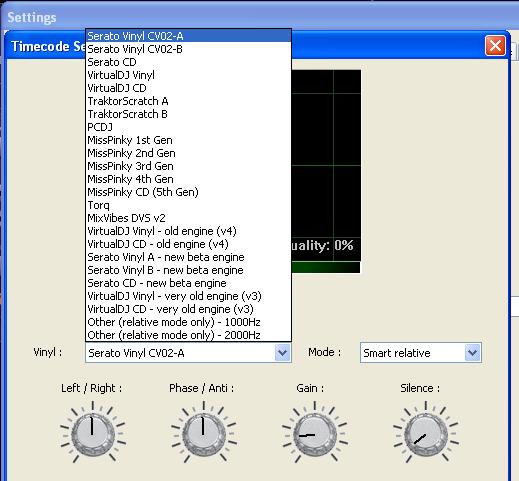Click the Left / Right knob
Viewport: 519px width, 481px height.
[93, 433]
